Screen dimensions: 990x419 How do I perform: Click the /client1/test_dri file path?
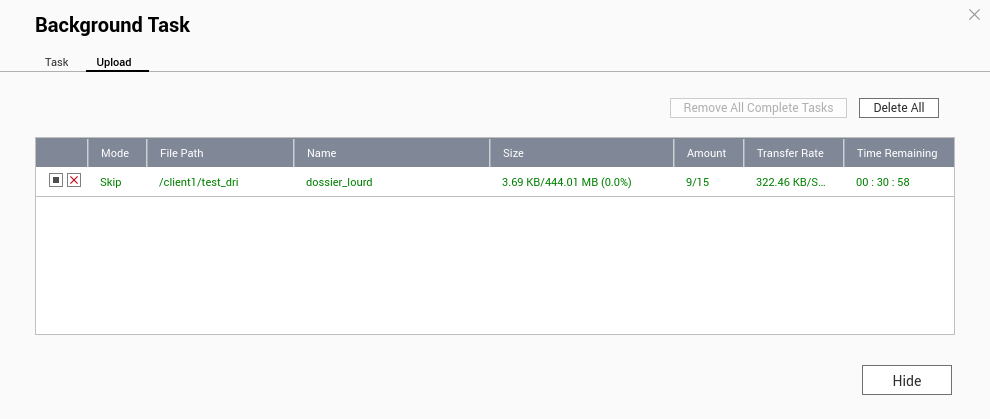point(199,182)
